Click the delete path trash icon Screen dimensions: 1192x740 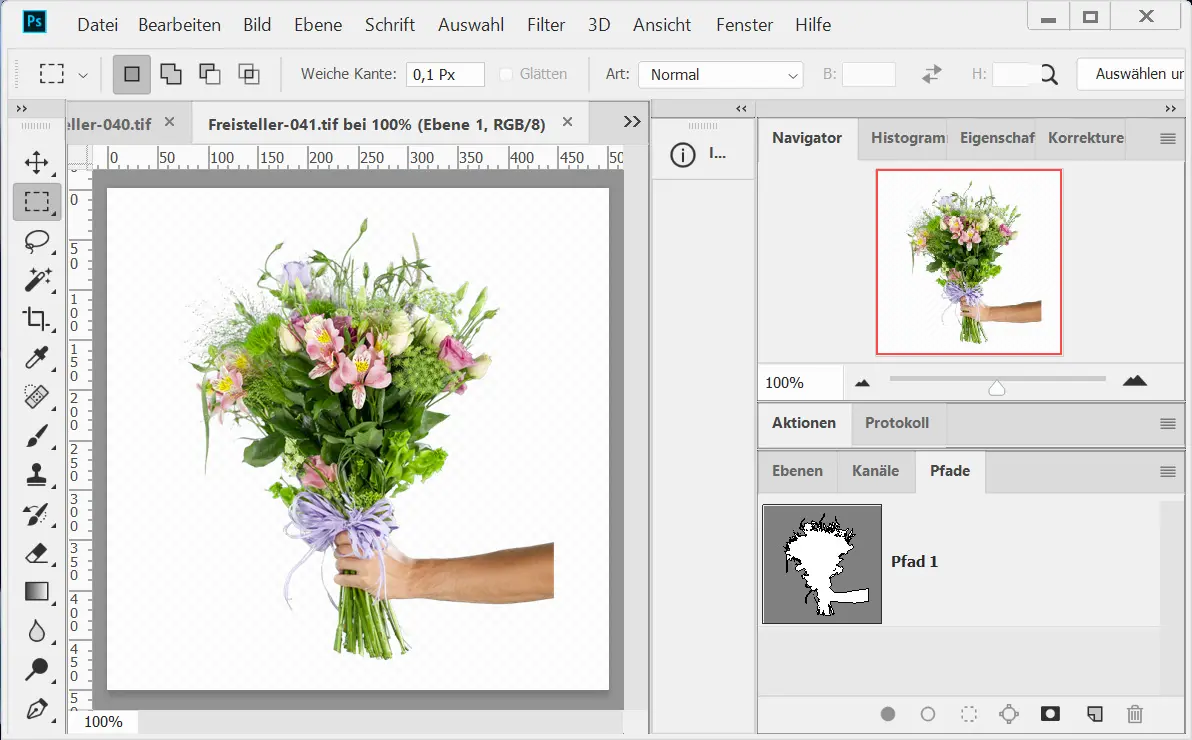click(1134, 714)
